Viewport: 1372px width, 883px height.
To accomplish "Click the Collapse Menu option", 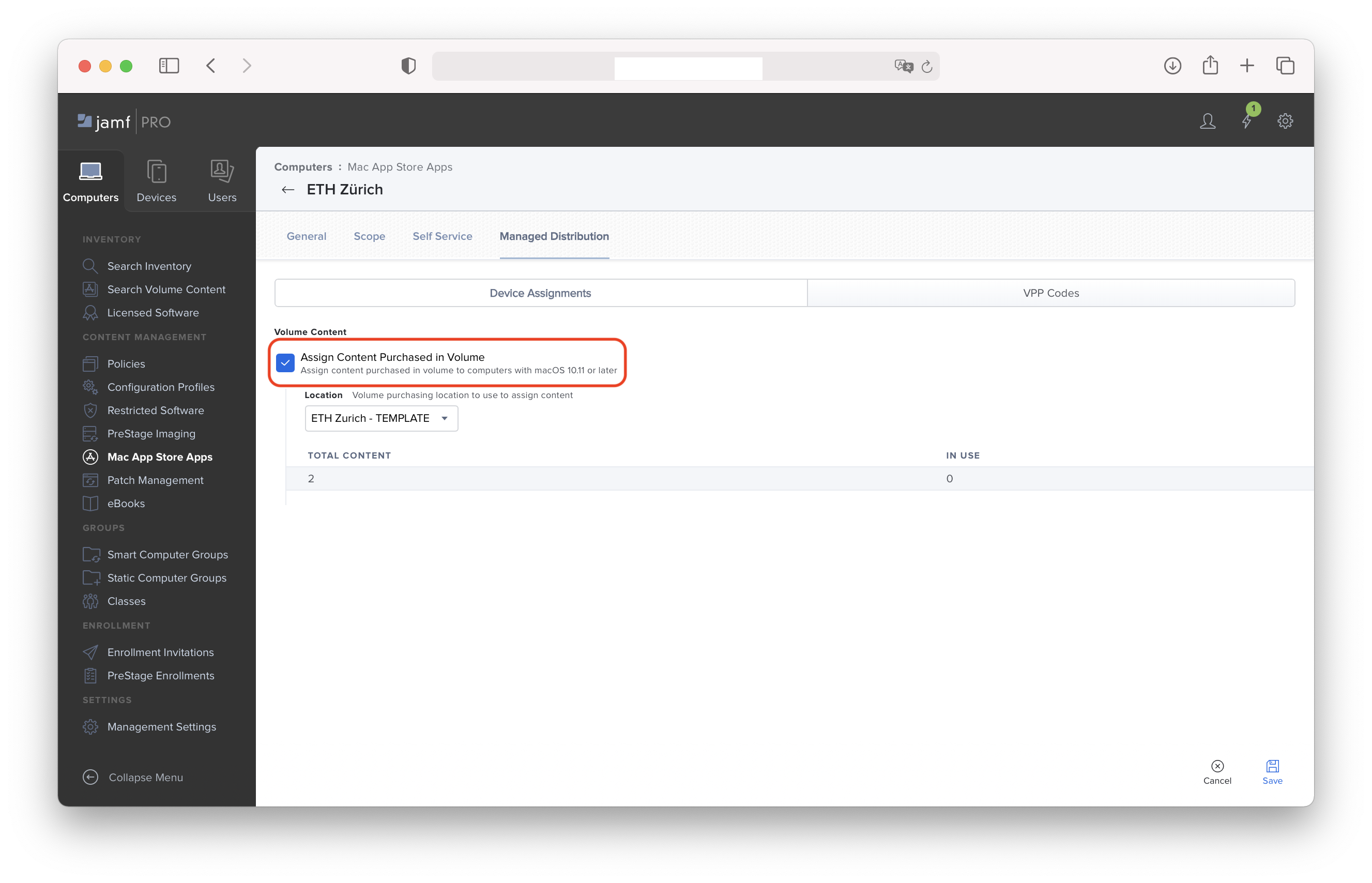I will coord(144,777).
